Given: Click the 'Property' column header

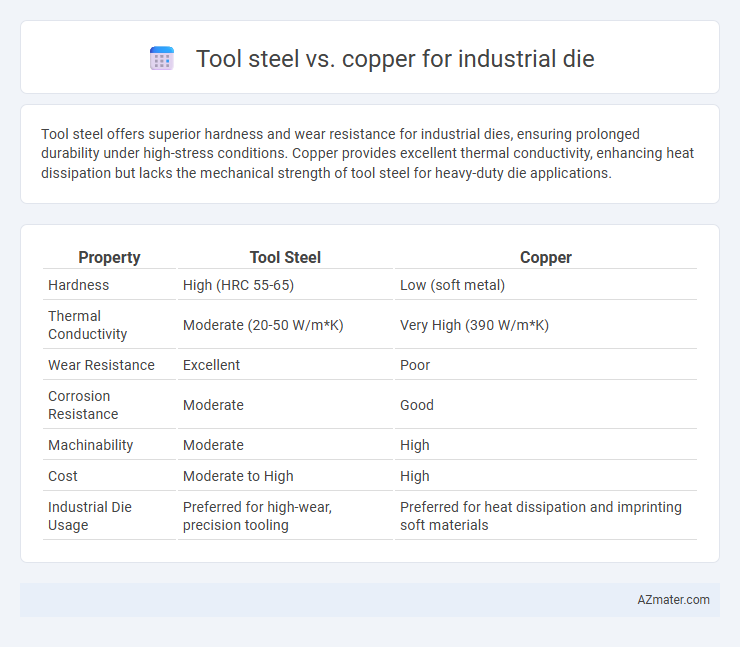Looking at the screenshot, I should pos(109,257).
